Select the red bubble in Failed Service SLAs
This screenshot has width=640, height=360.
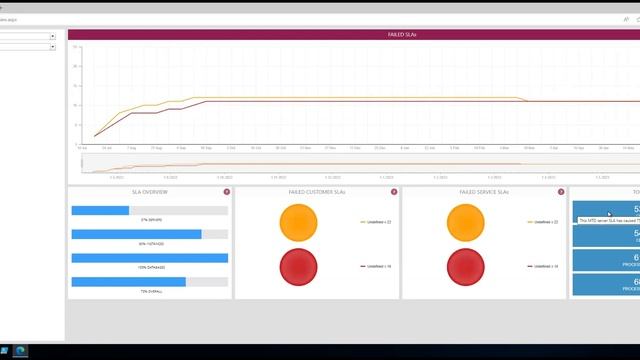pyautogui.click(x=466, y=267)
